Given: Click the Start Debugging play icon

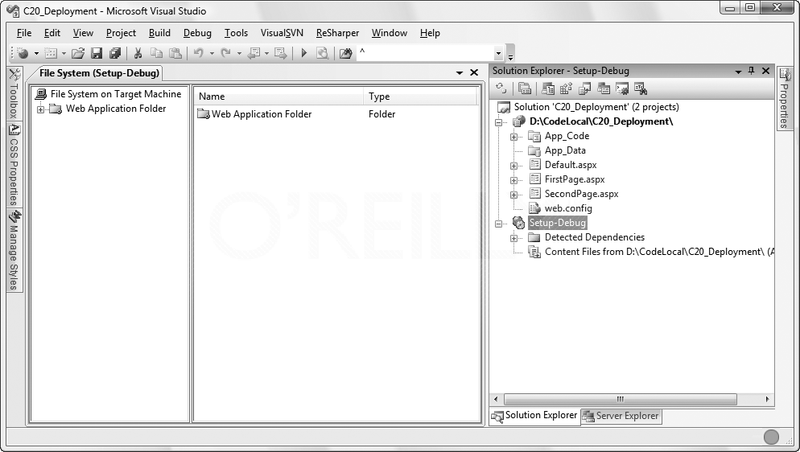Looking at the screenshot, I should click(304, 53).
